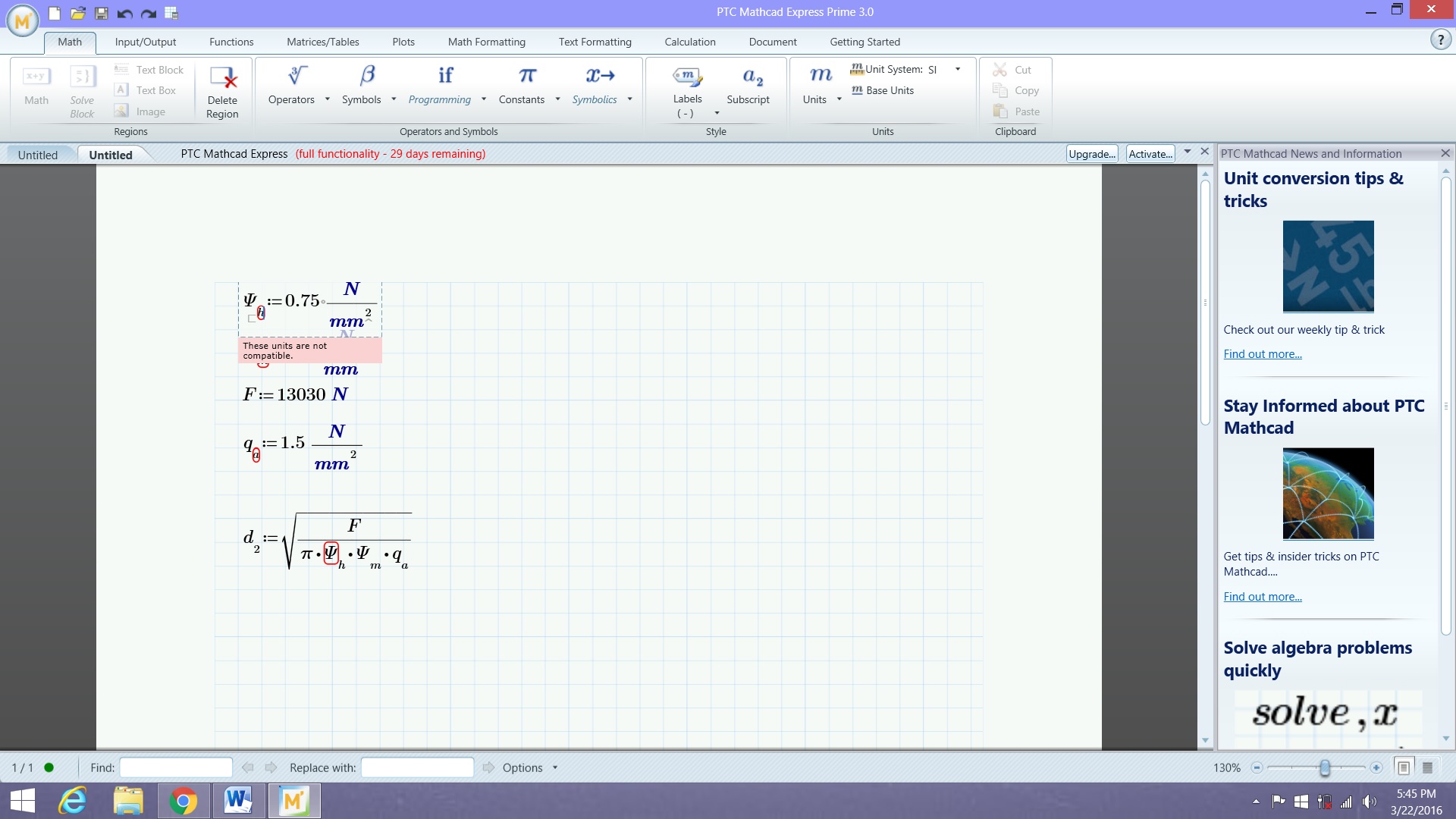Click the unit conversion tips thumbnail image
1456x819 pixels.
1328,266
